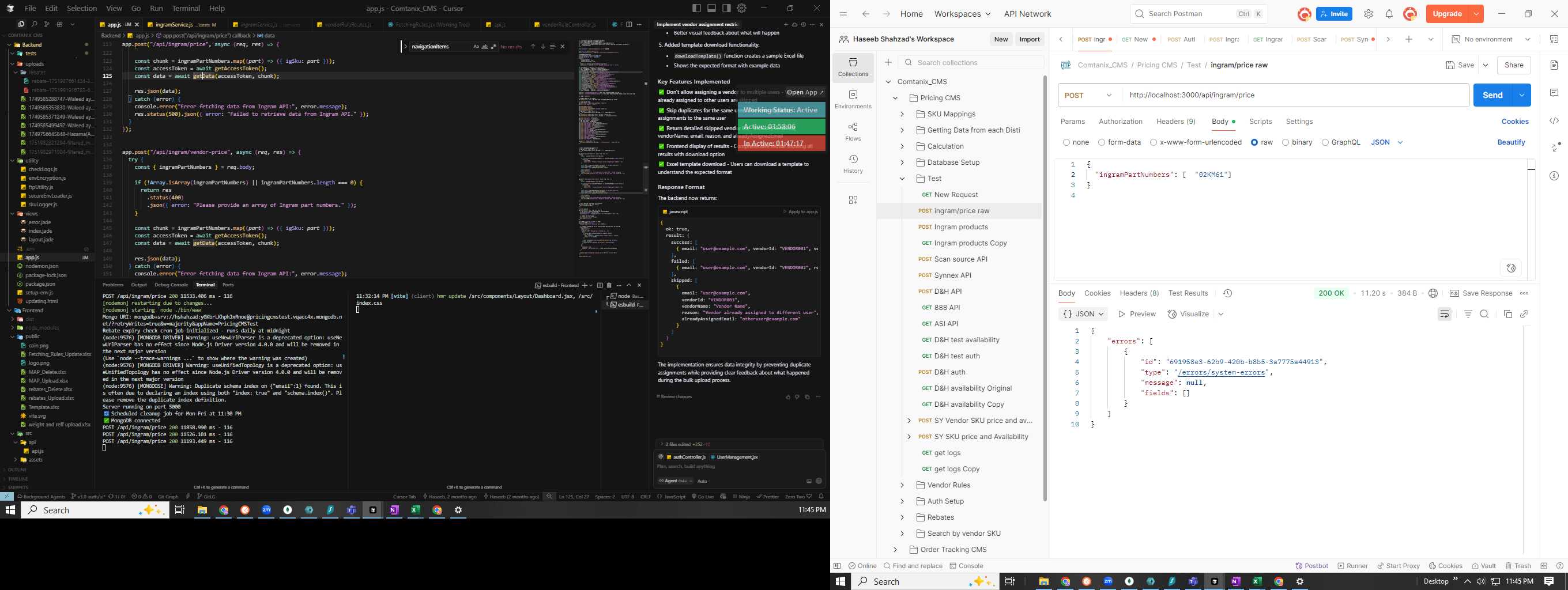Open Postman documentation panel icon
The image size is (1568, 590).
[1554, 65]
